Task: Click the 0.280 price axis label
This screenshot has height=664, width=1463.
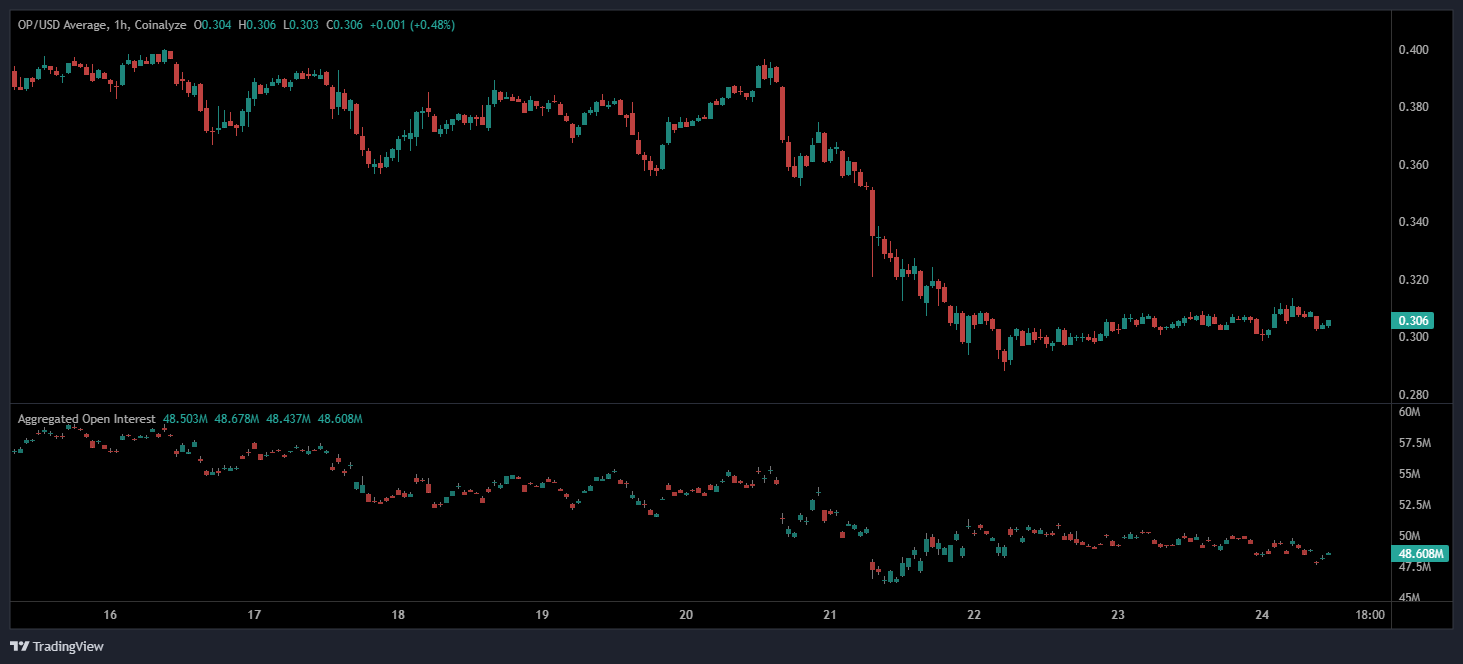Action: tap(1412, 395)
